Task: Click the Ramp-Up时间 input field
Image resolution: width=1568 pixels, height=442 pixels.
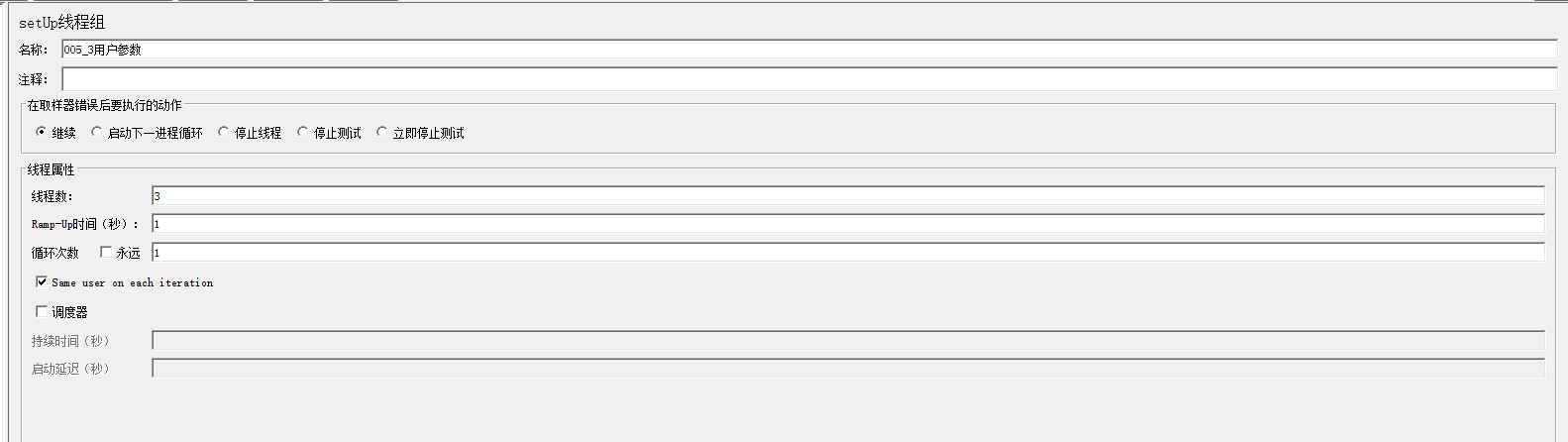Action: pyautogui.click(x=848, y=224)
